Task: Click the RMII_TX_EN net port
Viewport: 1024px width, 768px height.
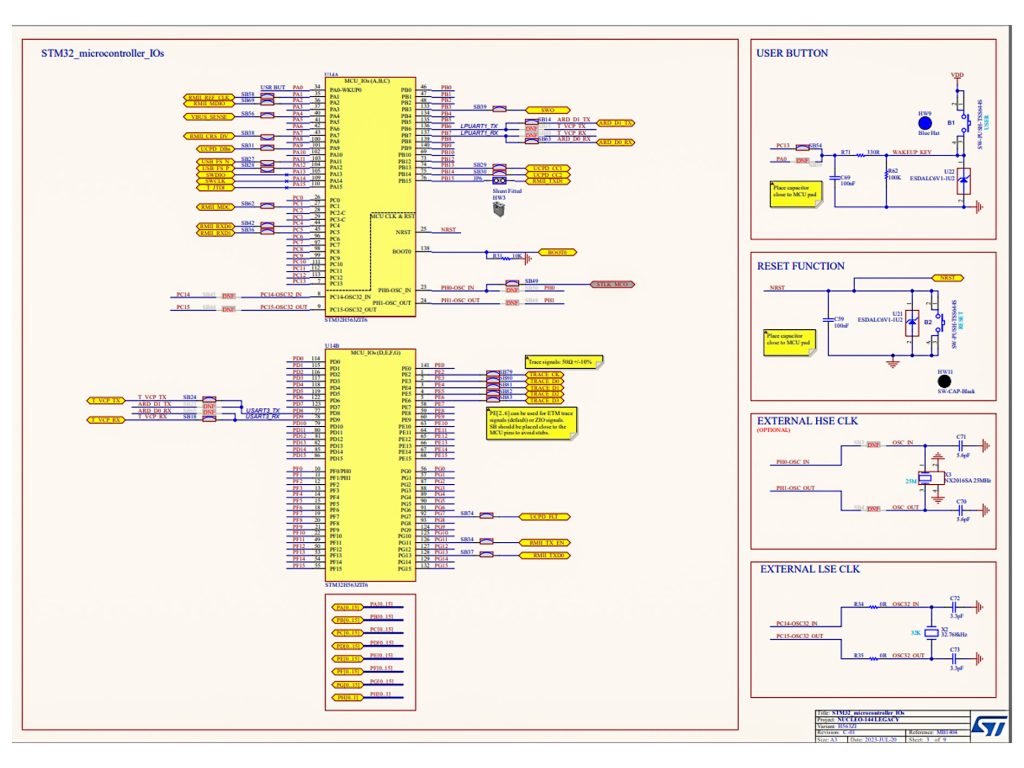Action: tap(544, 543)
